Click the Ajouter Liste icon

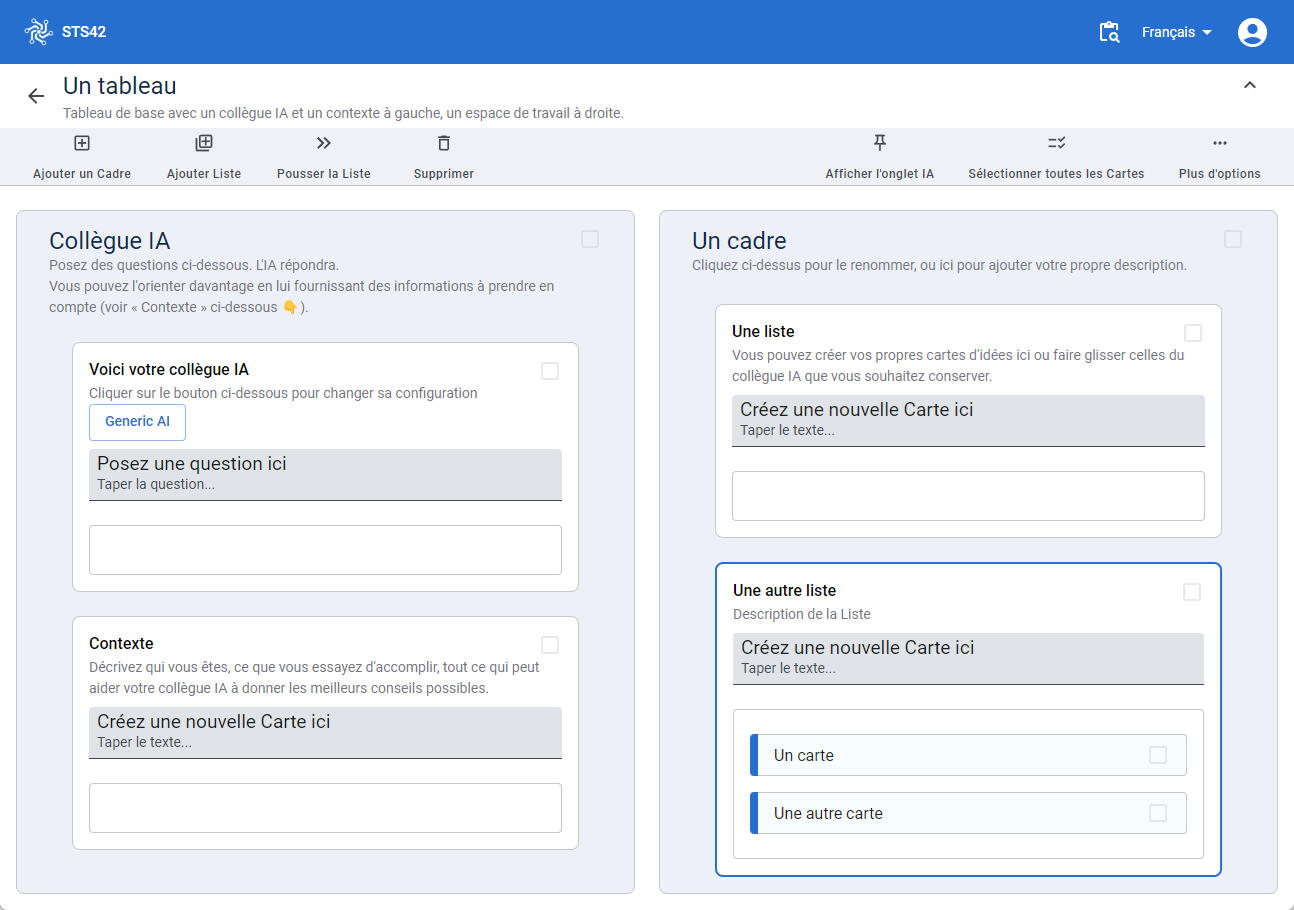(204, 144)
